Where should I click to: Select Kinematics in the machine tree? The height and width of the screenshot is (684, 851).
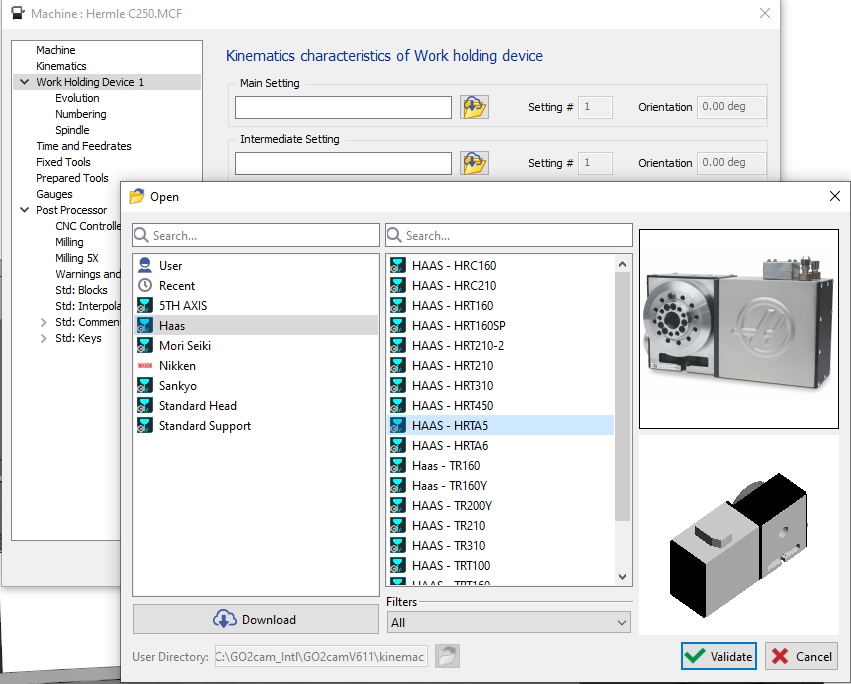point(61,66)
